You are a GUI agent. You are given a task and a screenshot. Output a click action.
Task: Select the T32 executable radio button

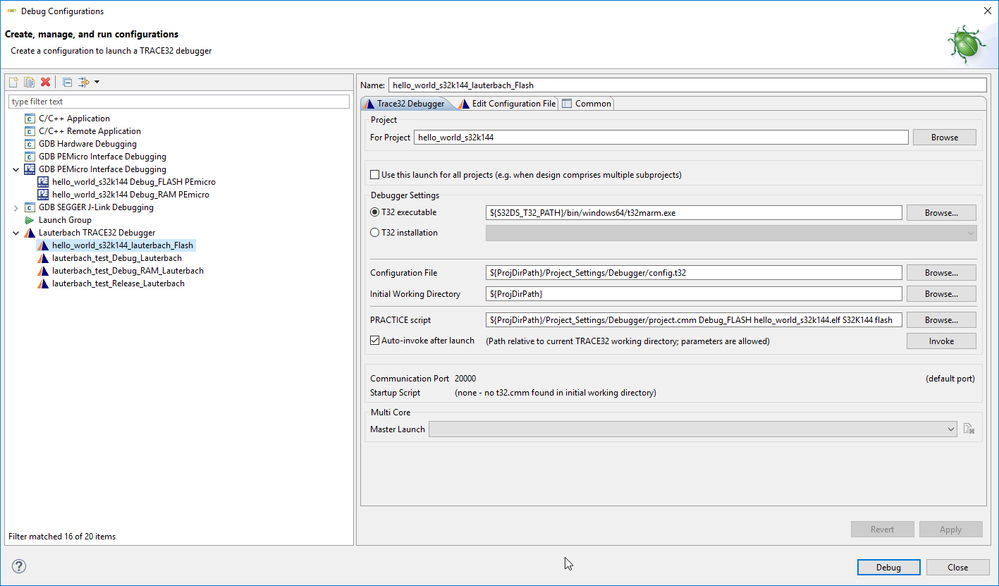375,212
